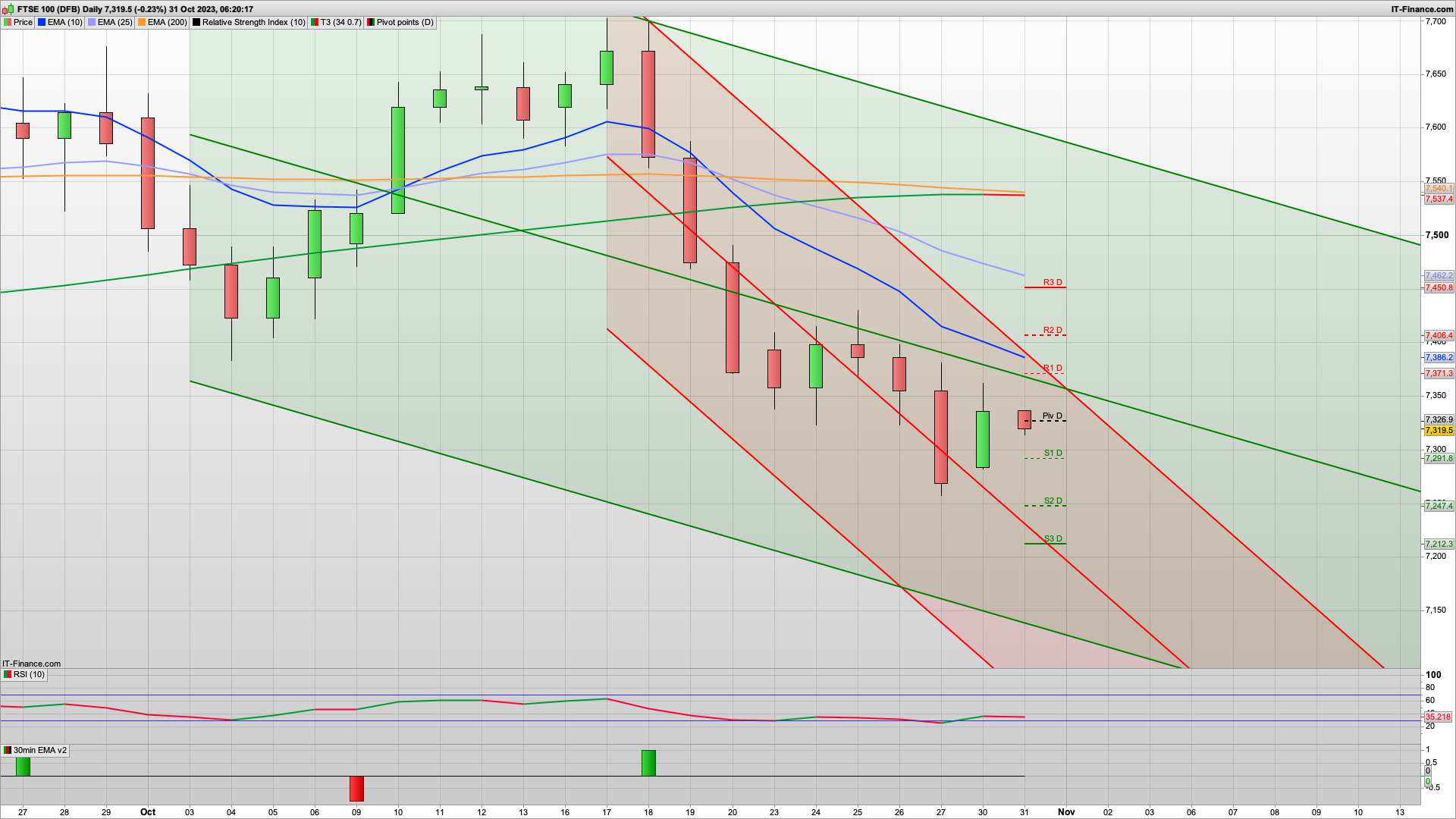Click the RSI axis value 100
Viewport: 1456px width, 819px height.
[x=1433, y=675]
